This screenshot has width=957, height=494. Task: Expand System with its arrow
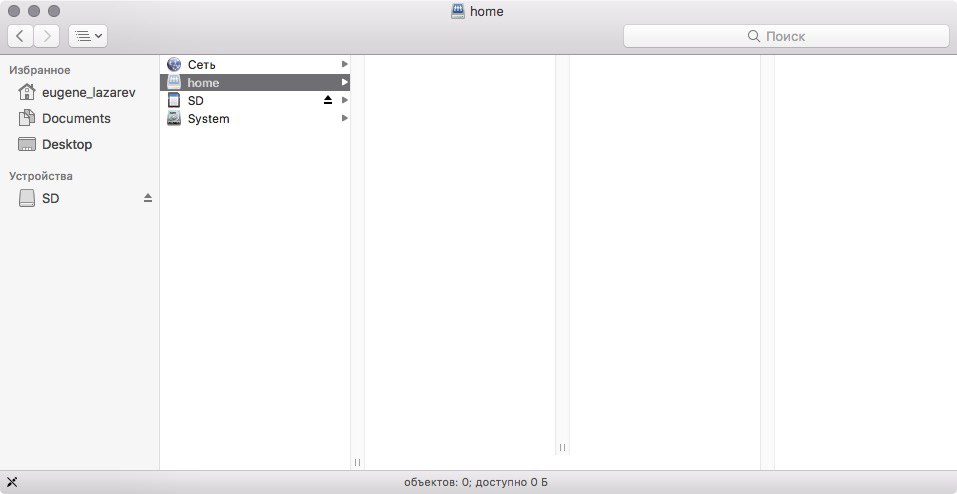coord(345,118)
